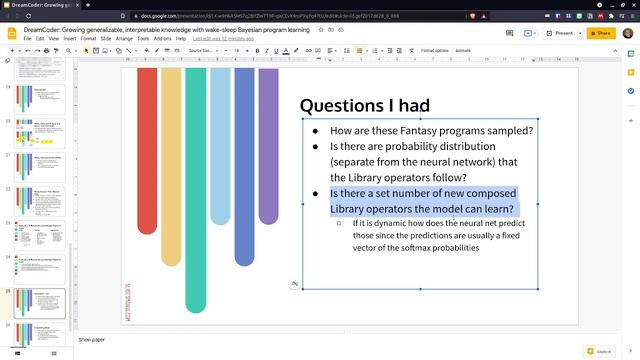Switch to grid view at bottom left

pyautogui.click(x=54, y=353)
